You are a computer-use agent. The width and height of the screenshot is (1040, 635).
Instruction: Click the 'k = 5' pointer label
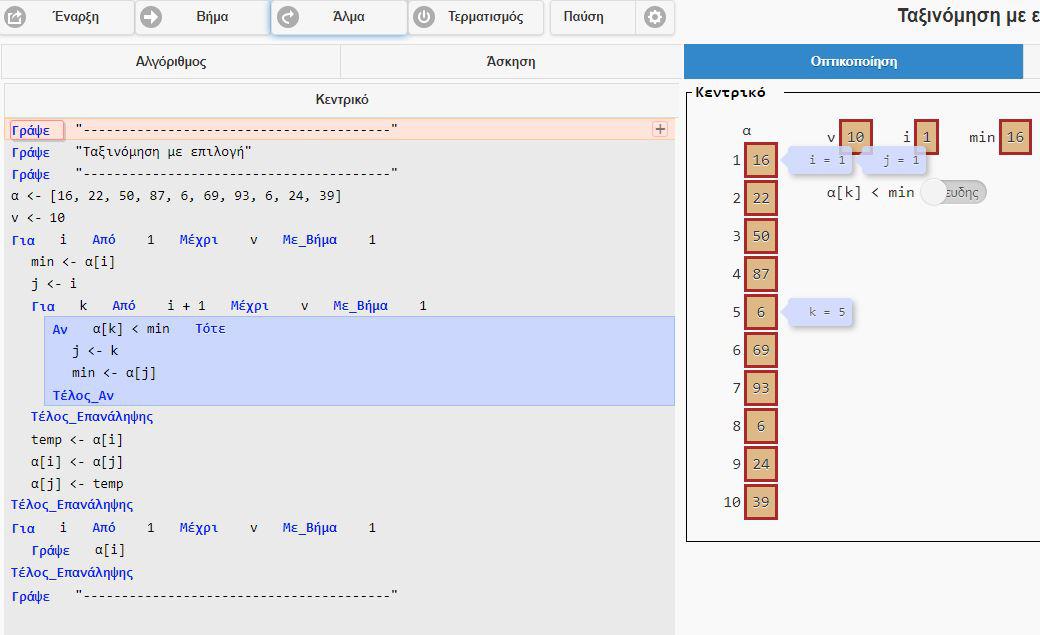(x=821, y=312)
